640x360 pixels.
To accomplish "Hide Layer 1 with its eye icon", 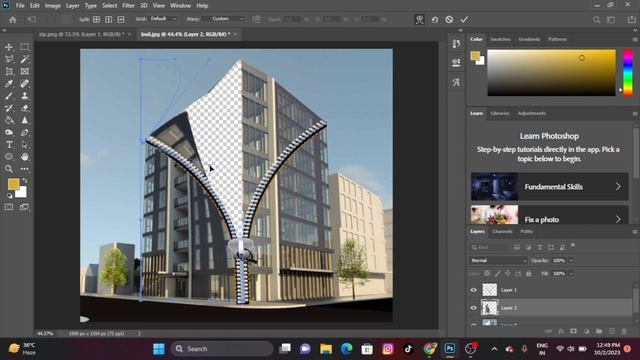I will tap(473, 290).
